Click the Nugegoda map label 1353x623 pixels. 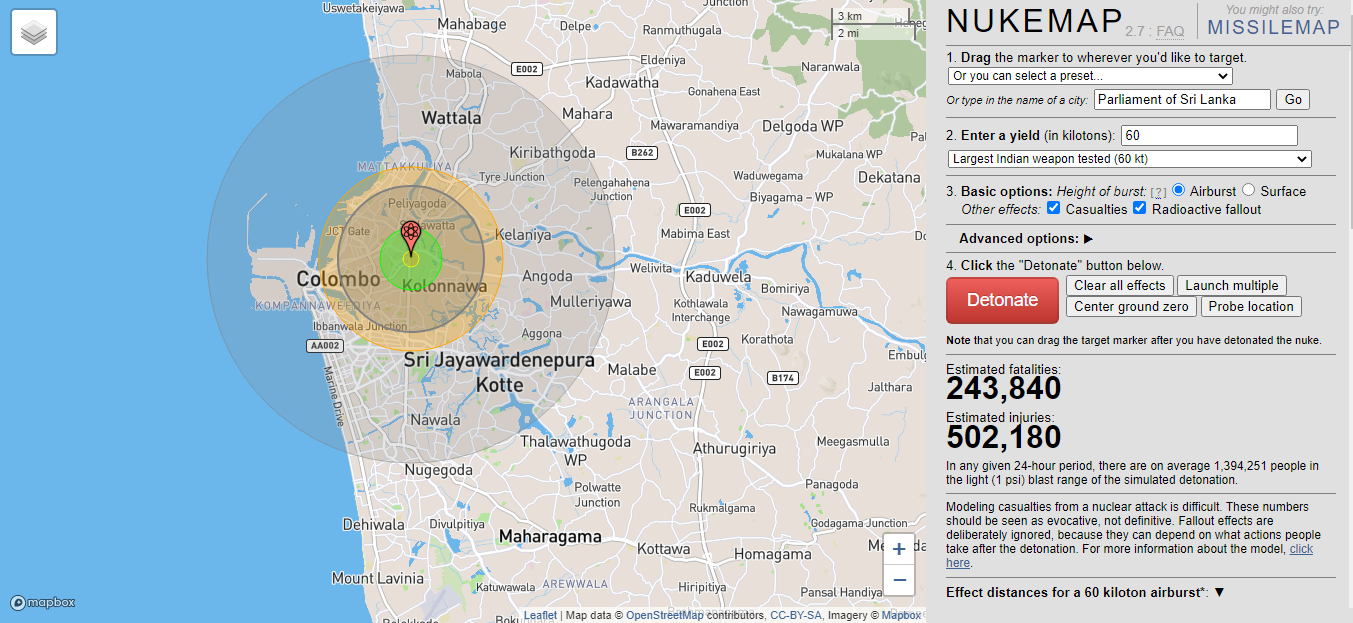pos(439,470)
